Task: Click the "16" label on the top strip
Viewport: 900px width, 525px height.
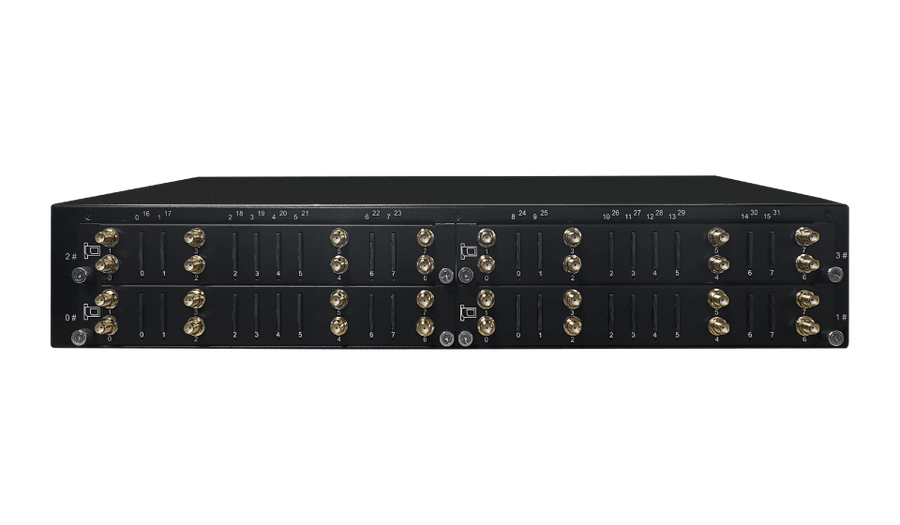Action: click(146, 214)
